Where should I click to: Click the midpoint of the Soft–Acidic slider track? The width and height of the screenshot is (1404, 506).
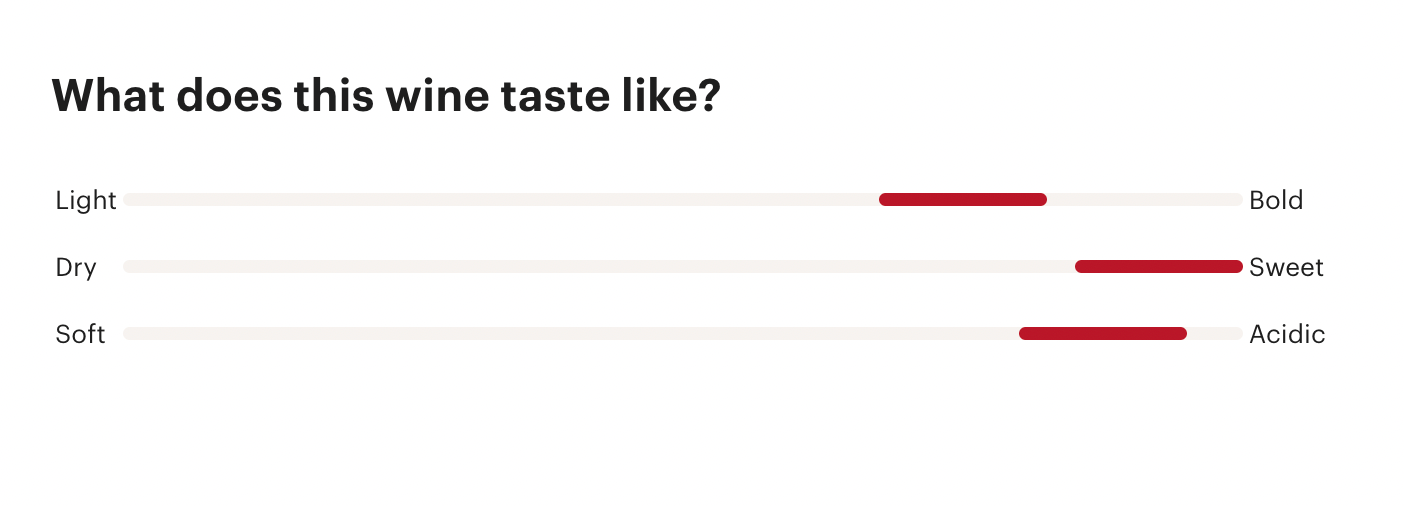pyautogui.click(x=683, y=333)
